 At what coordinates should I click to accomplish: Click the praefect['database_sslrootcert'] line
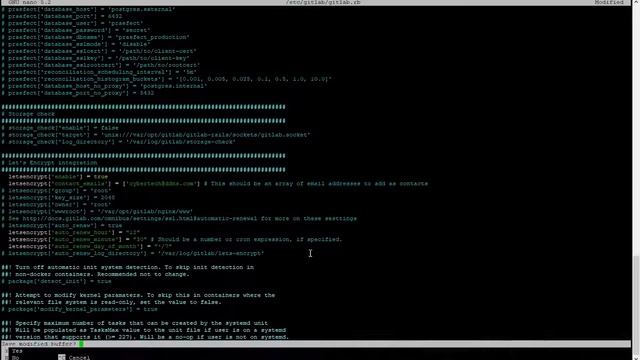click(x=100, y=65)
